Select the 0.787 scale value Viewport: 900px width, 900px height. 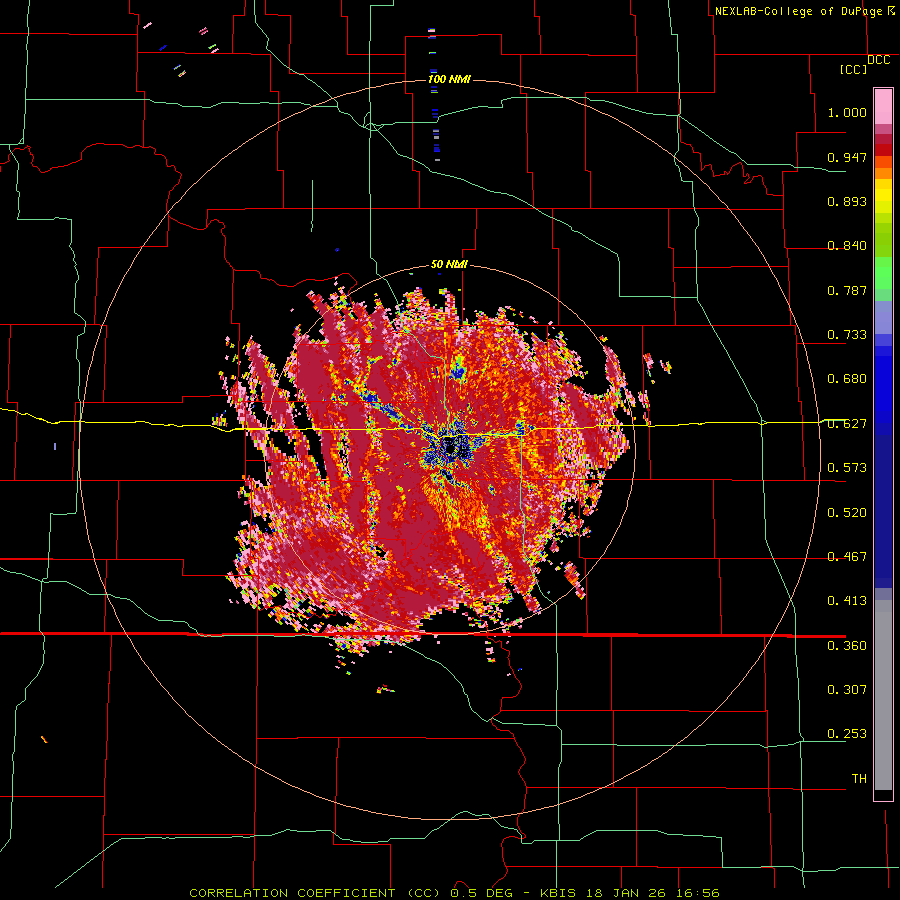[847, 290]
